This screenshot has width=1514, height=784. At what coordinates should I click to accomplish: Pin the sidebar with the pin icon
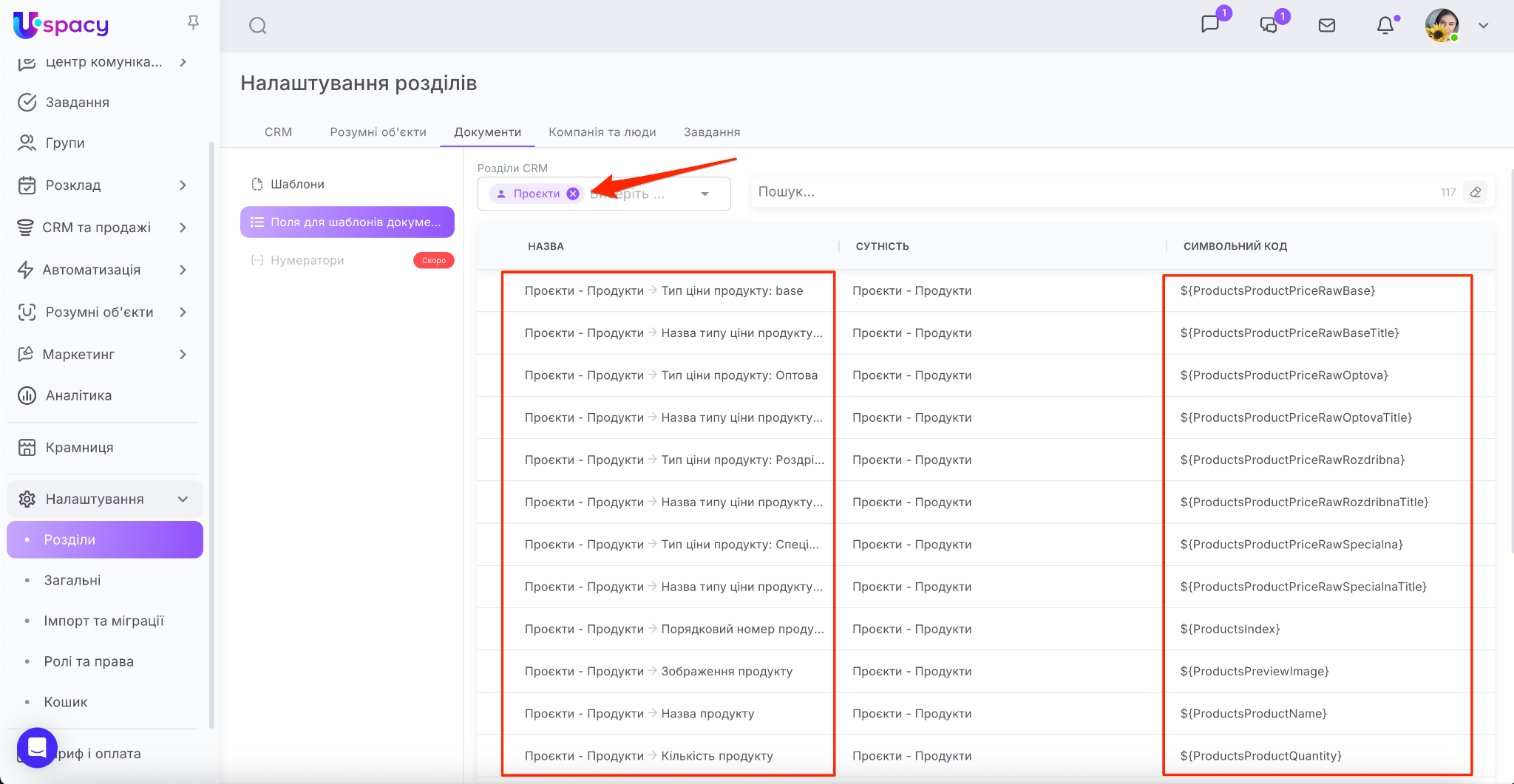[x=193, y=23]
